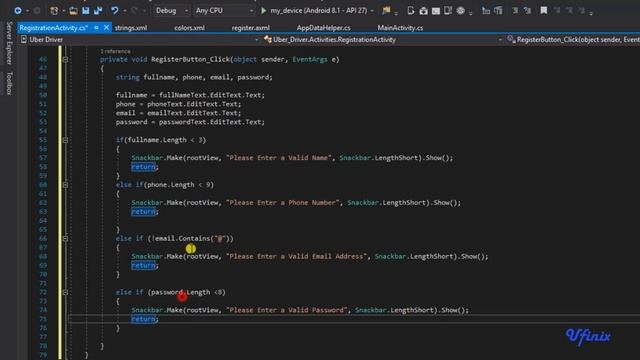The width and height of the screenshot is (640, 360).
Task: Click line number 54 in the gutter
Action: 43,131
